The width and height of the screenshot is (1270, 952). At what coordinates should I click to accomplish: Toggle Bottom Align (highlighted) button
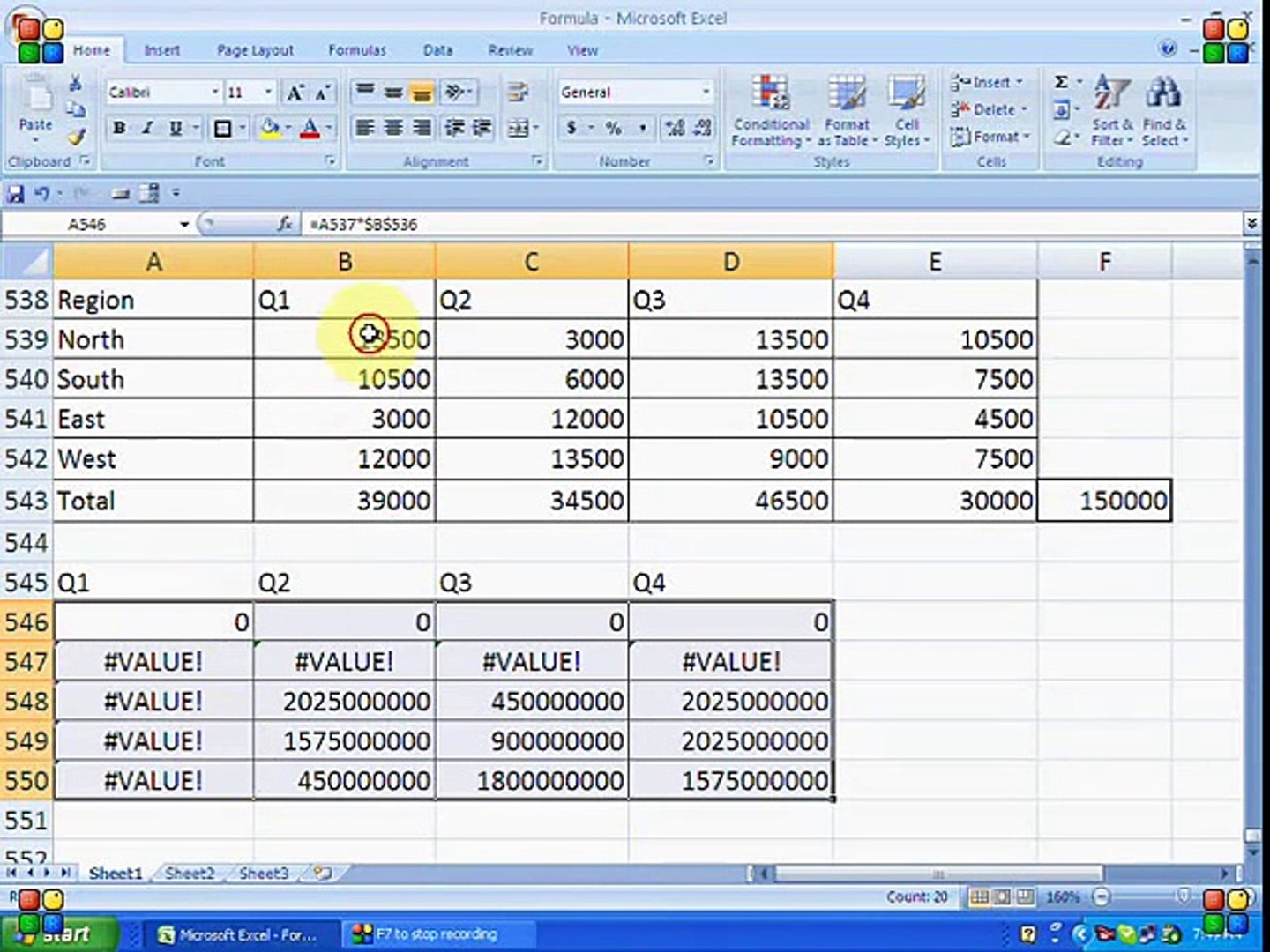tap(422, 92)
